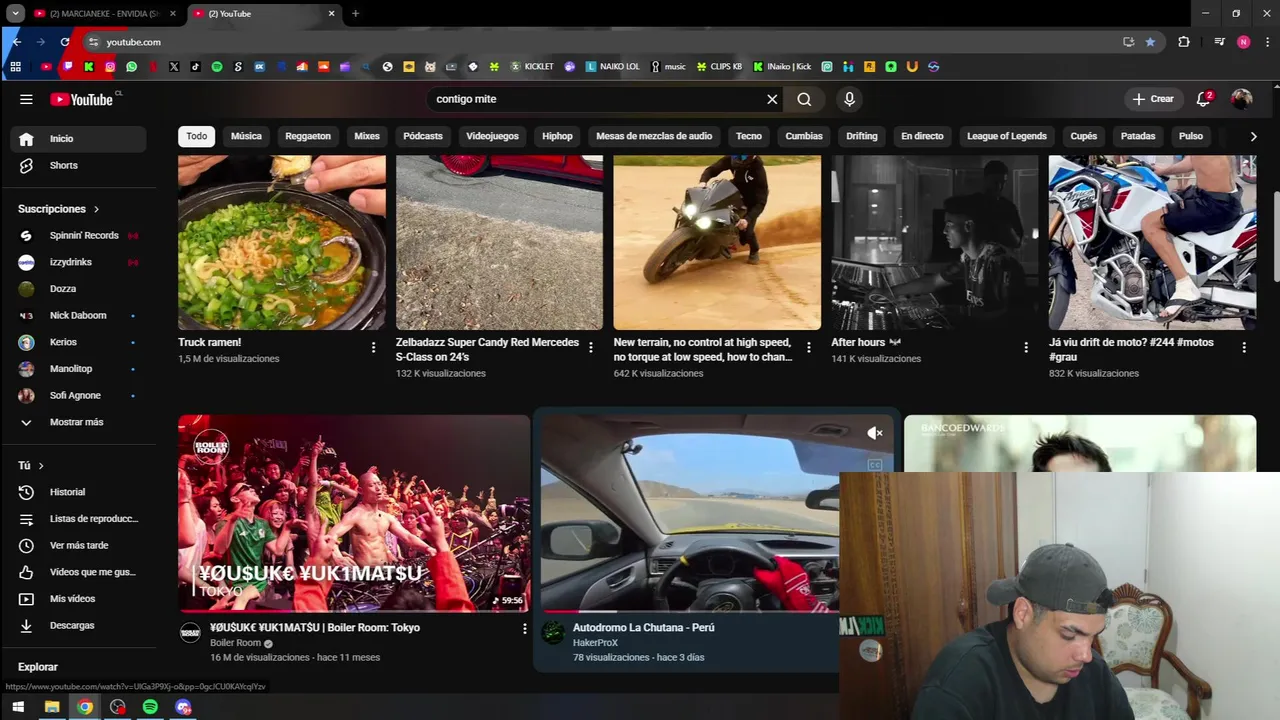This screenshot has height=720, width=1280.
Task: Play the Boiler Room Tokyo thumbnail
Action: pyautogui.click(x=354, y=513)
